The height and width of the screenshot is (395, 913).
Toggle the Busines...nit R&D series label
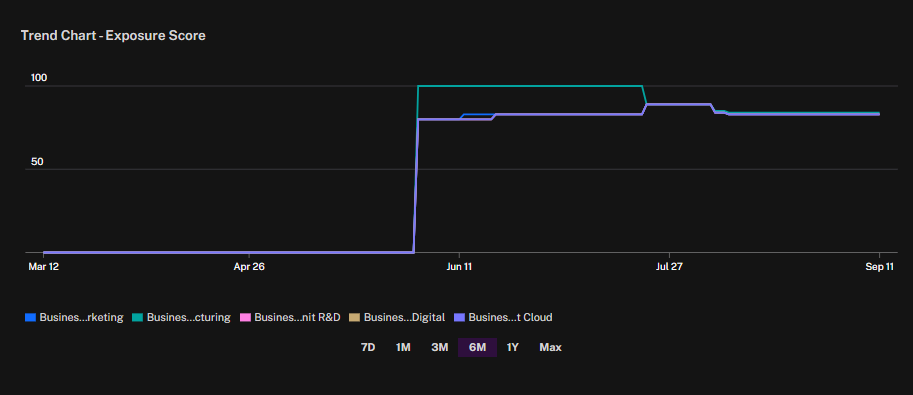coord(297,318)
